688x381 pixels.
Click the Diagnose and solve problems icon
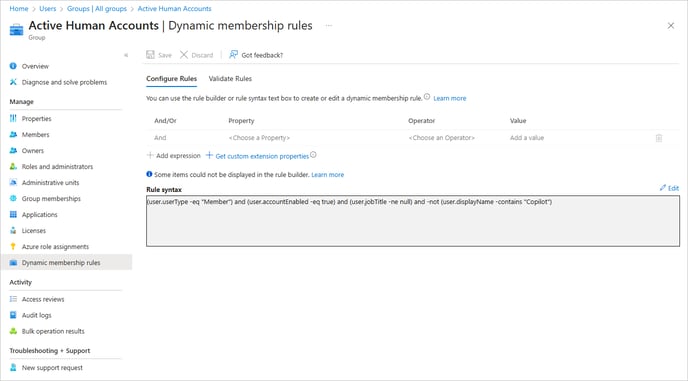13,82
